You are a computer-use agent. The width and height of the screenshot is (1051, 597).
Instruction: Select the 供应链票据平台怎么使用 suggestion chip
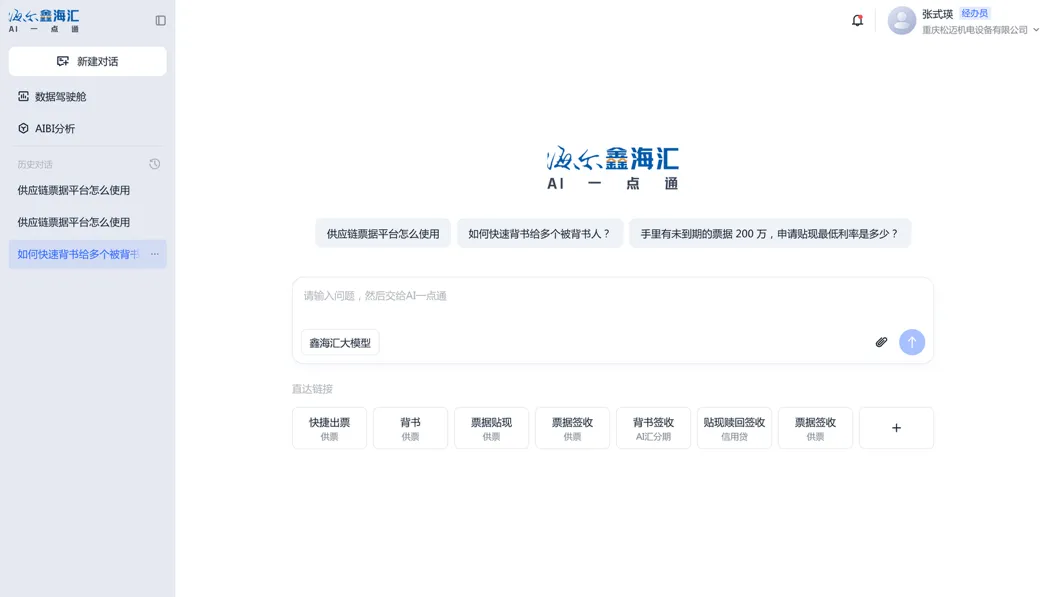tap(383, 234)
